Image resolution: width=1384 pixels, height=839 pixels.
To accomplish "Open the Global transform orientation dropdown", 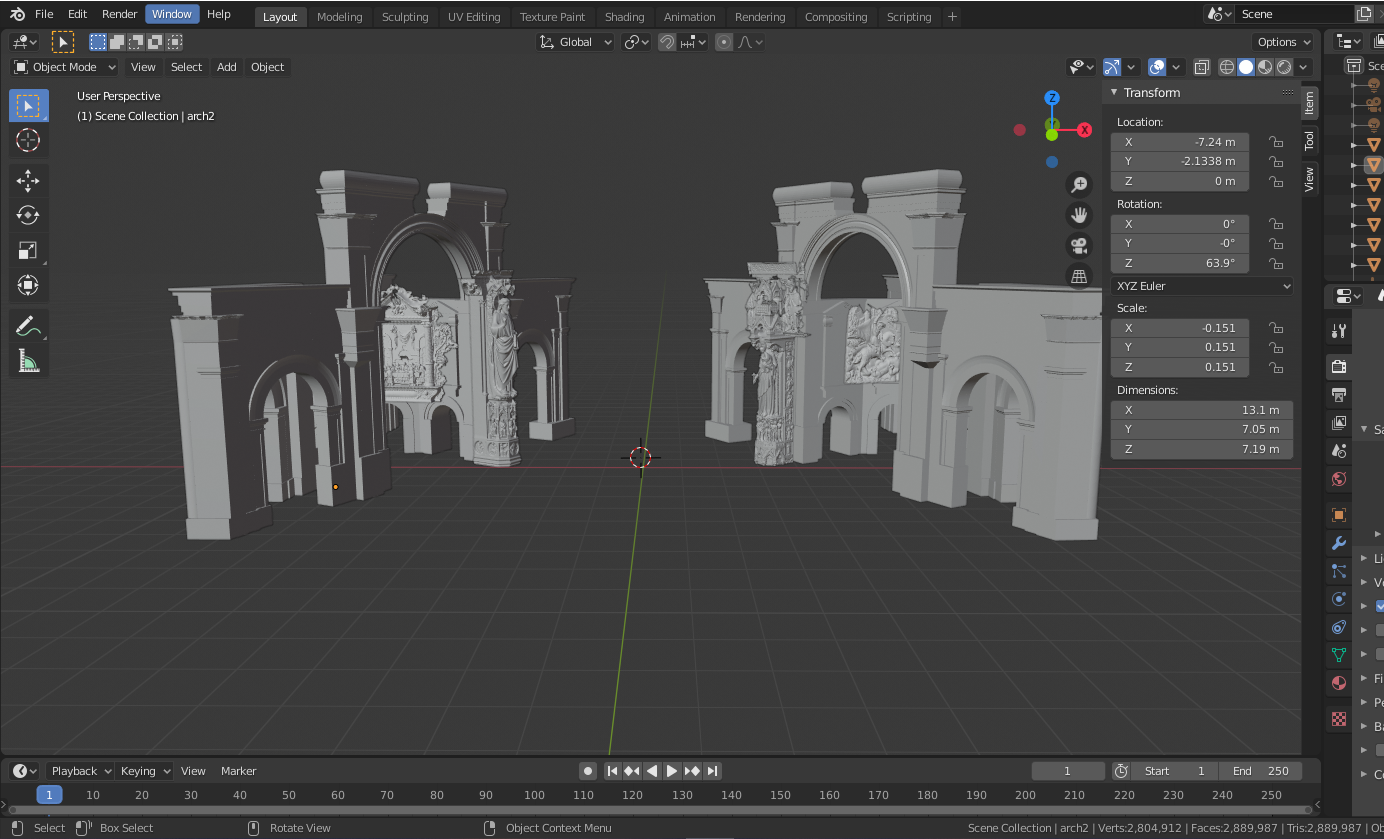I will pos(576,42).
